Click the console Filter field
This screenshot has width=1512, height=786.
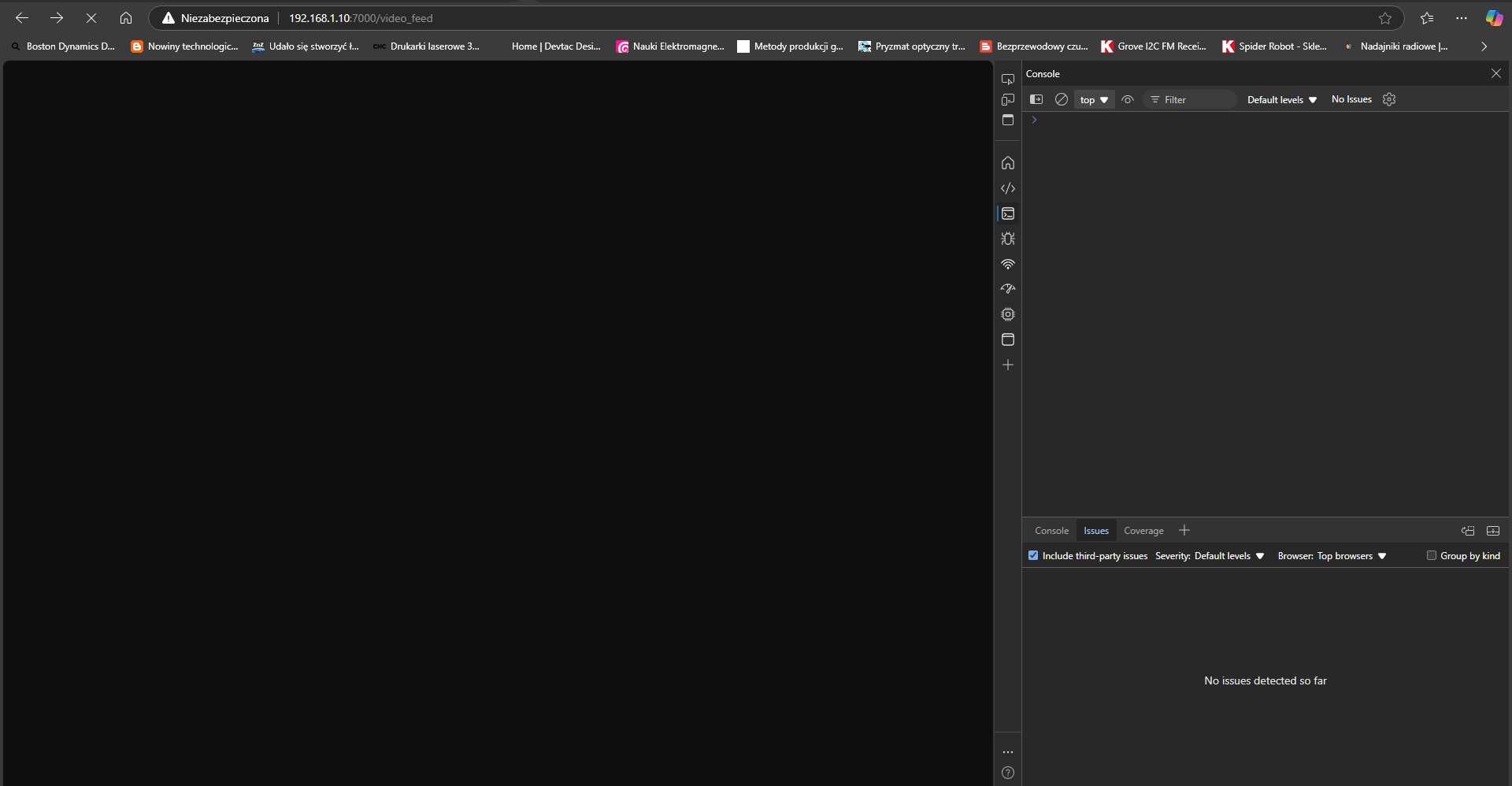click(x=1190, y=100)
